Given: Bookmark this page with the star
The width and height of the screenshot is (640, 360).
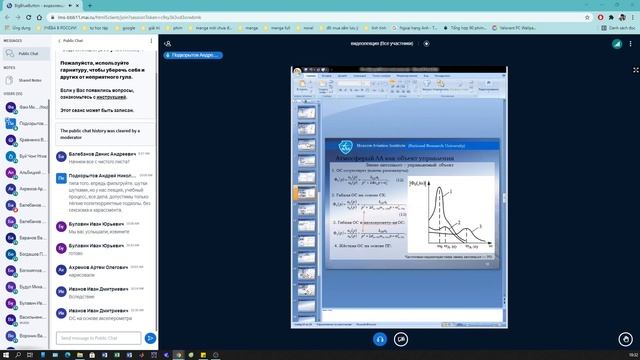Looking at the screenshot, I should (x=587, y=18).
